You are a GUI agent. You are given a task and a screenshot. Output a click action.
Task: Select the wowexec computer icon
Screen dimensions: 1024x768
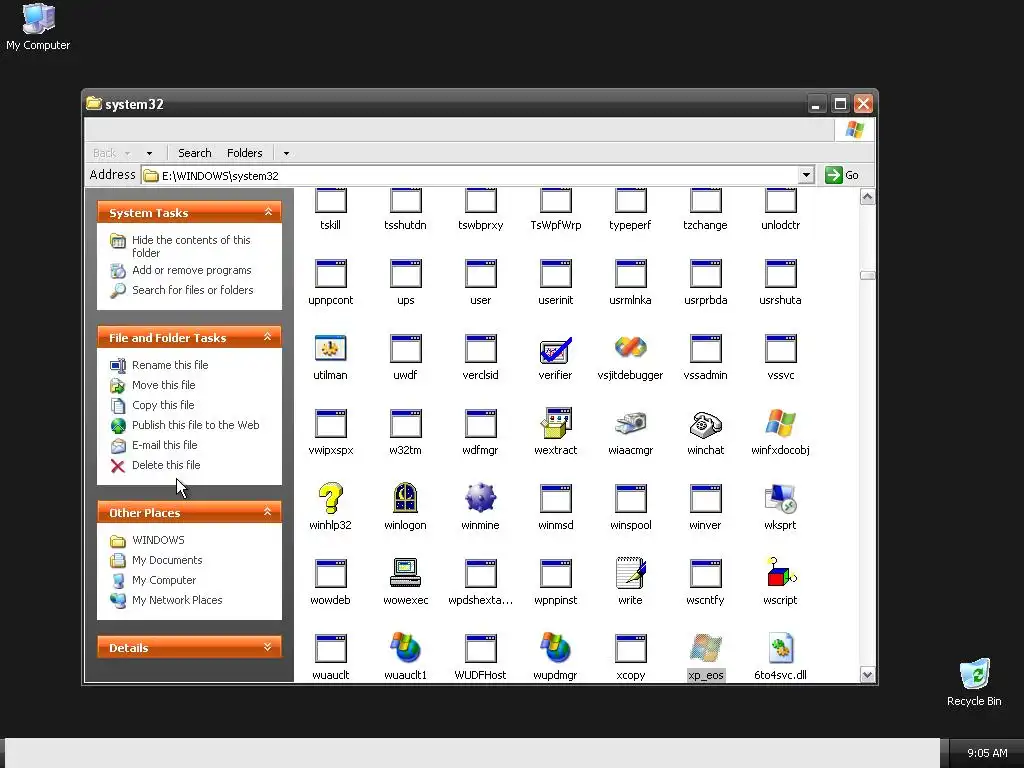pos(406,573)
